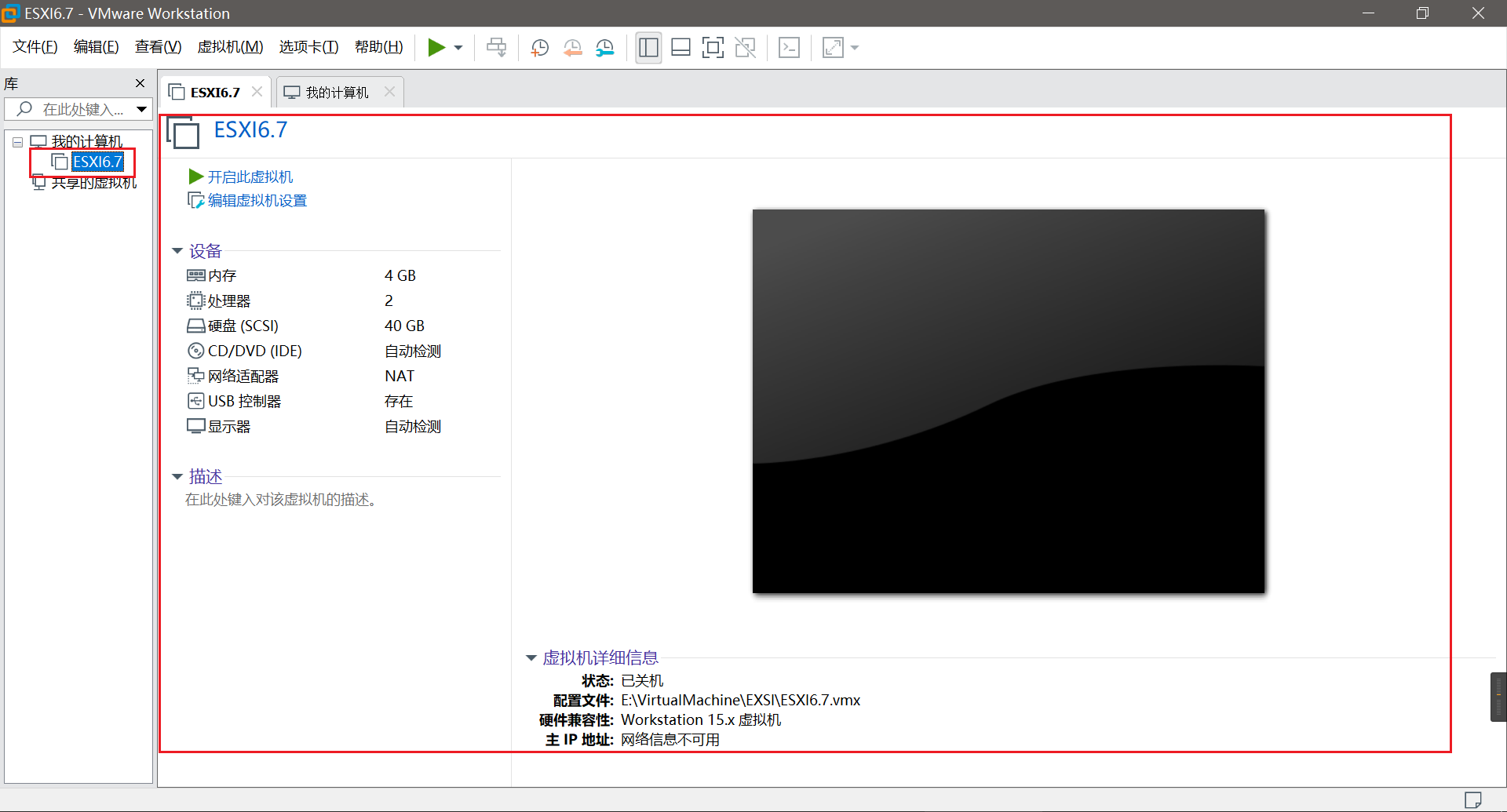Open the stretch display options dropdown arrow

coord(855,48)
